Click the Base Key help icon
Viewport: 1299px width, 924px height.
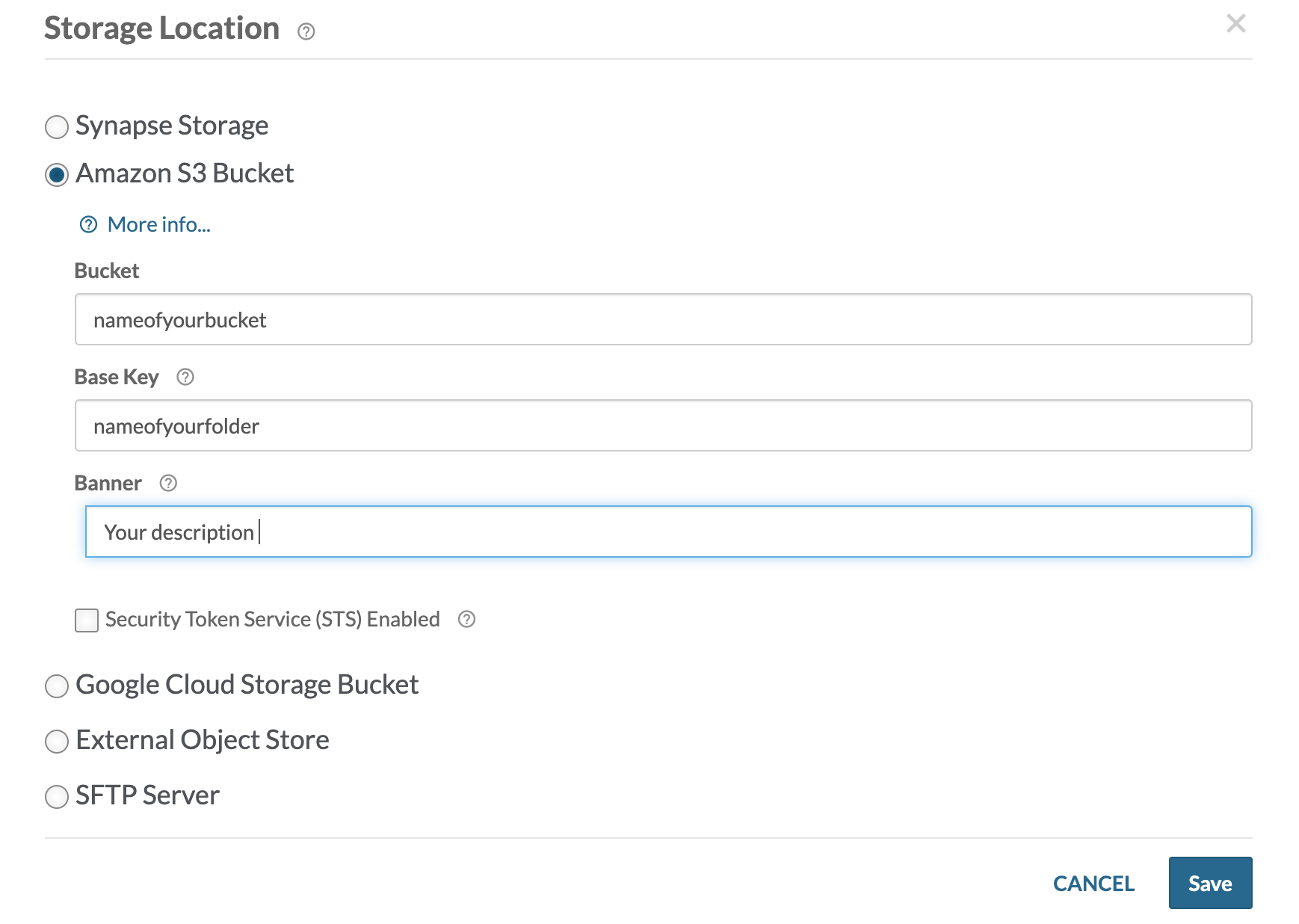[185, 378]
